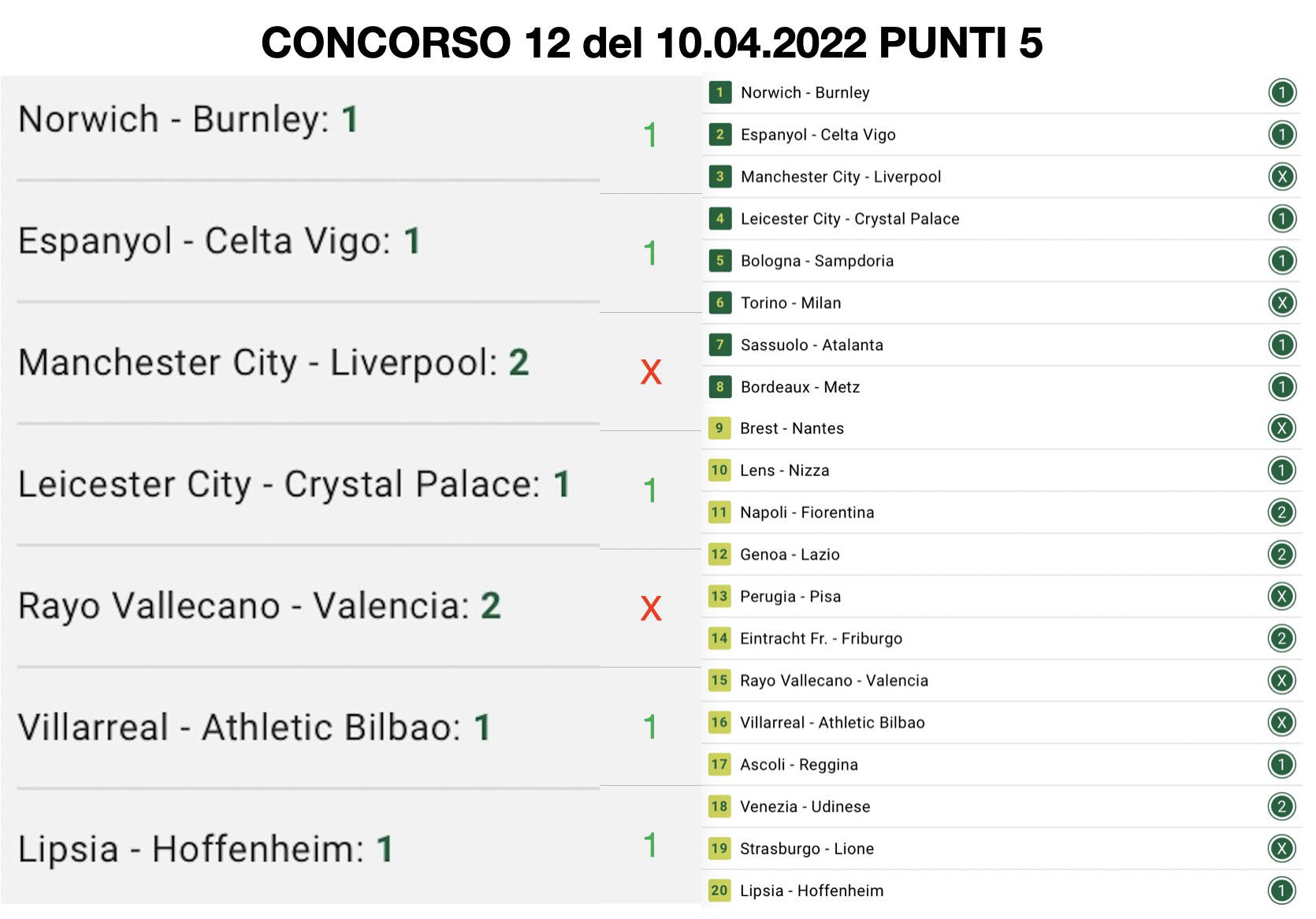Image resolution: width=1316 pixels, height=919 pixels.
Task: Click the number 9 badge beside Brest - Nantes
Action: [719, 428]
